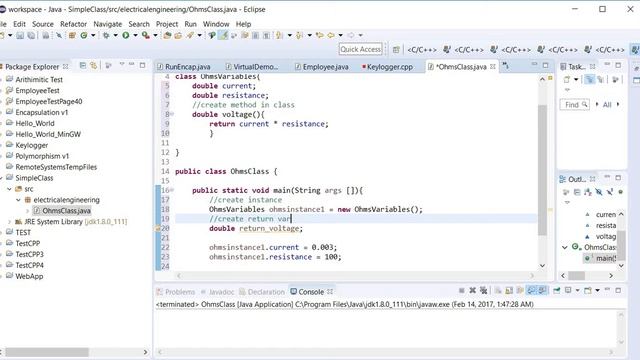This screenshot has width=640, height=360.
Task: Click the New Java Class green icon
Action: pyautogui.click(x=84, y=36)
